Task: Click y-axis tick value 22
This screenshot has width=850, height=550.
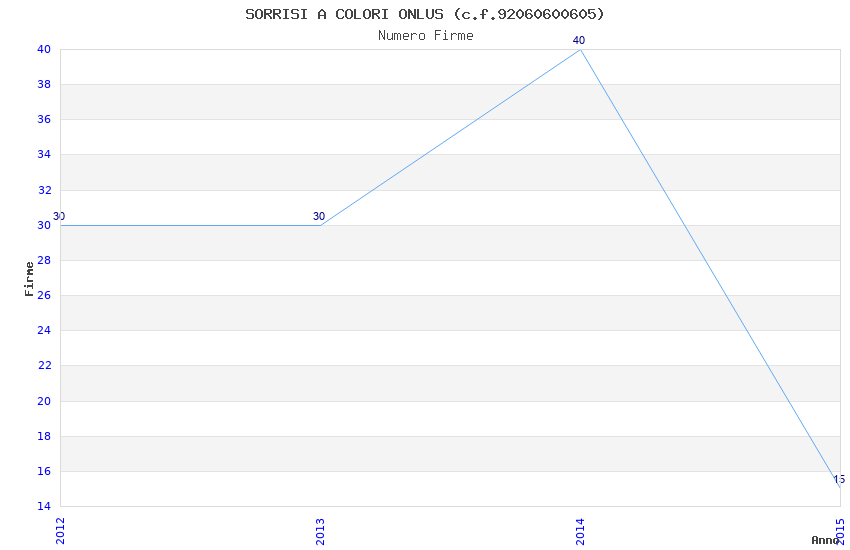Action: click(44, 365)
